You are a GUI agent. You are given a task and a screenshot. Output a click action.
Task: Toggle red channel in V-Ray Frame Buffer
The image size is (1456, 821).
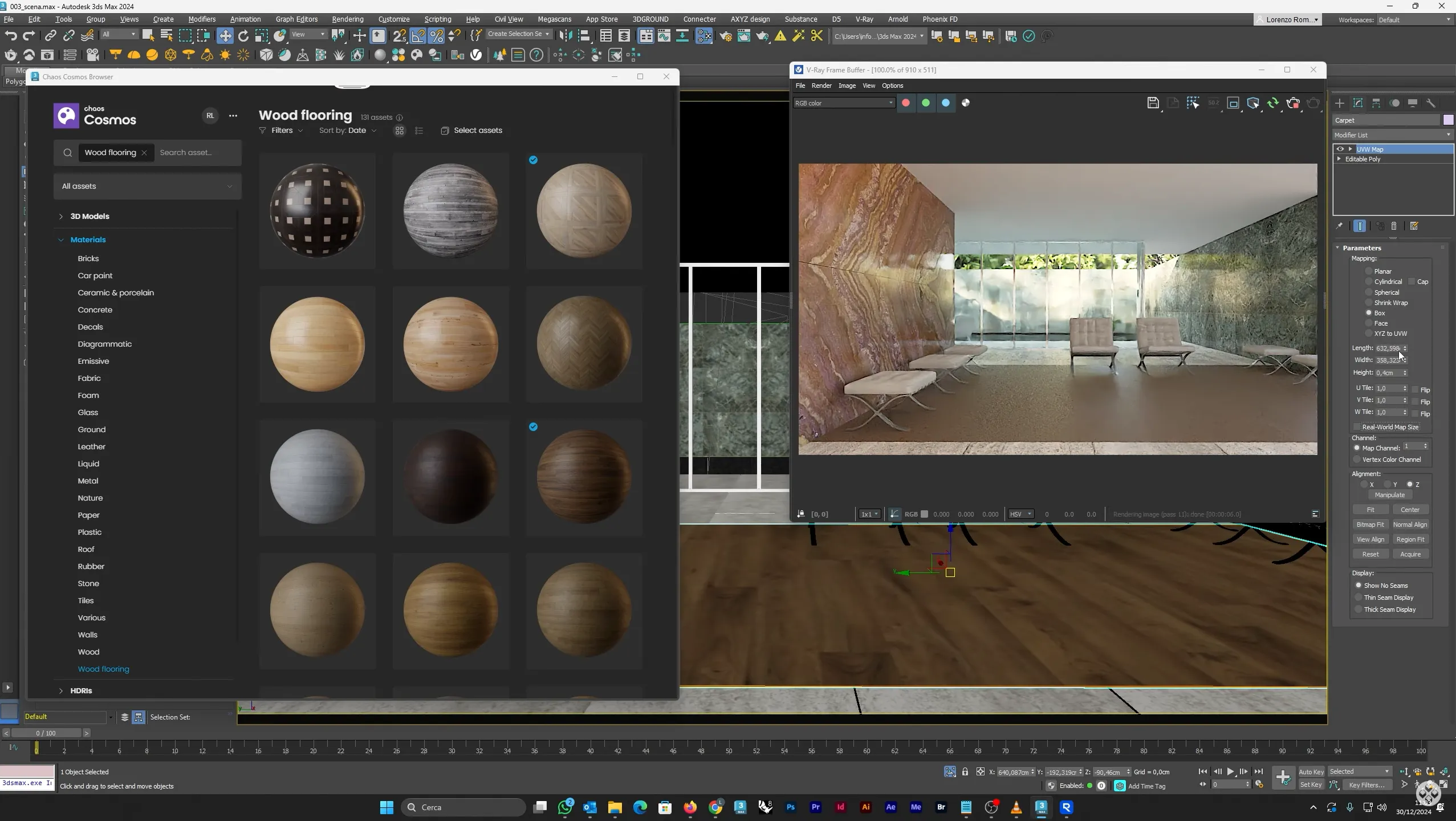coord(906,103)
